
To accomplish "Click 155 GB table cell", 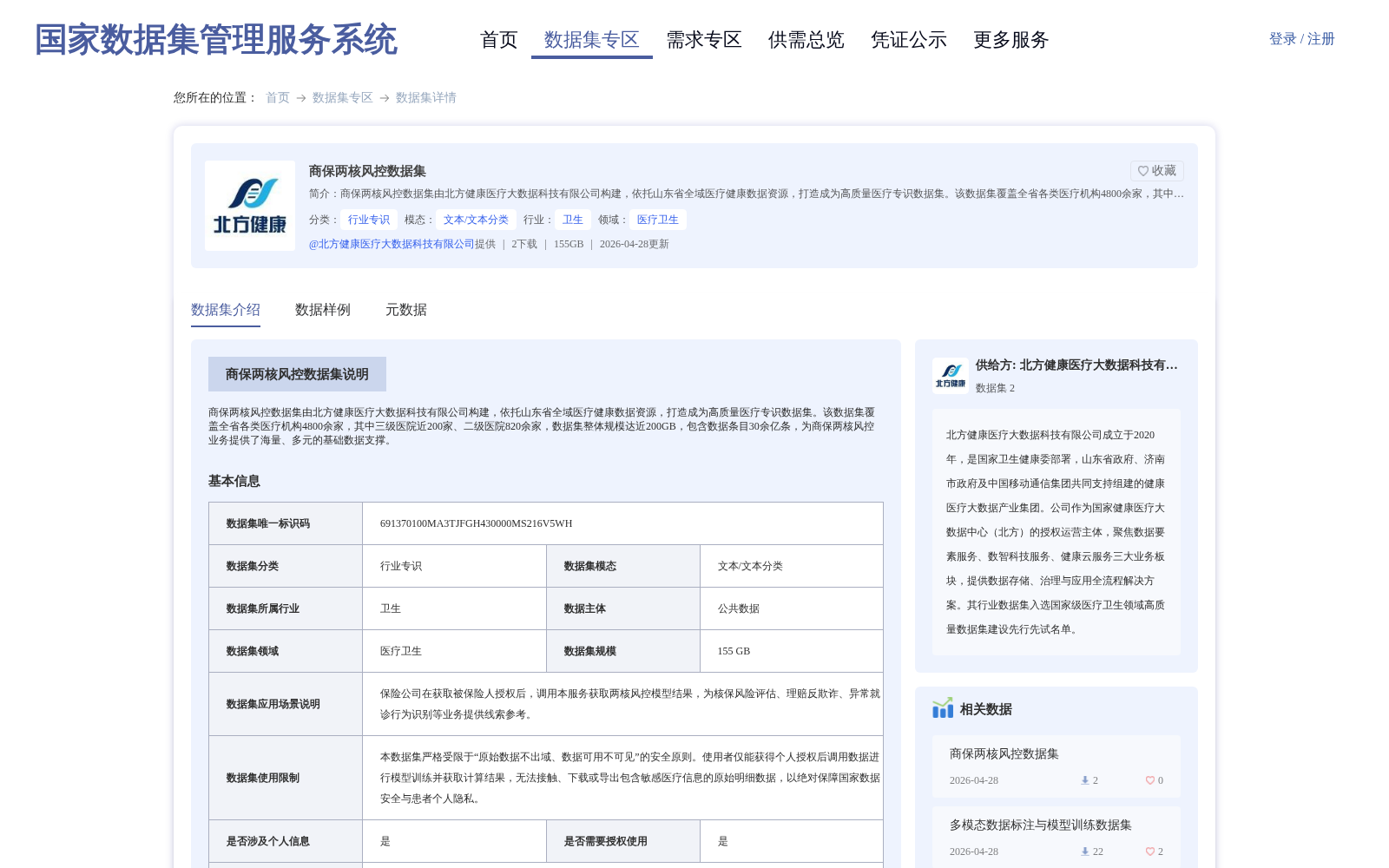I will [734, 651].
